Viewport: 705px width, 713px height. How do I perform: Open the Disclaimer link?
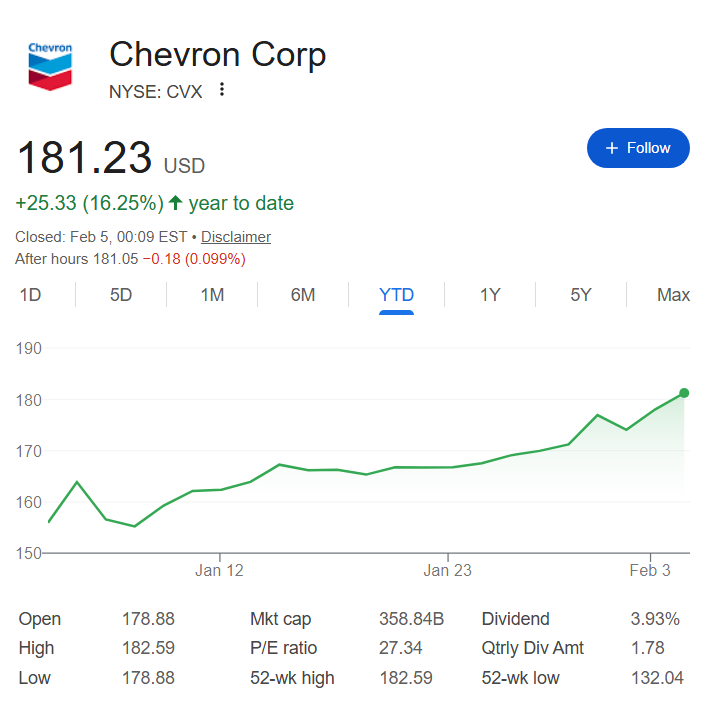(236, 237)
